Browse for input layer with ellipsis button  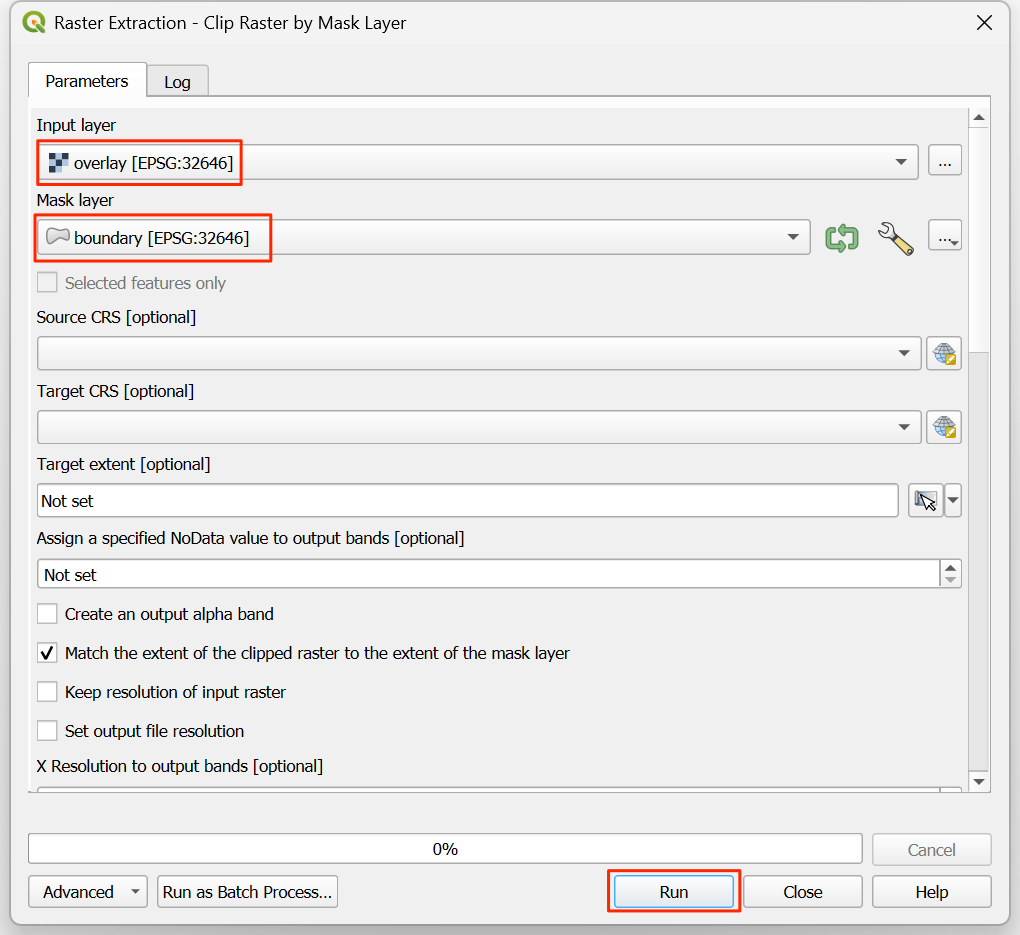[944, 162]
